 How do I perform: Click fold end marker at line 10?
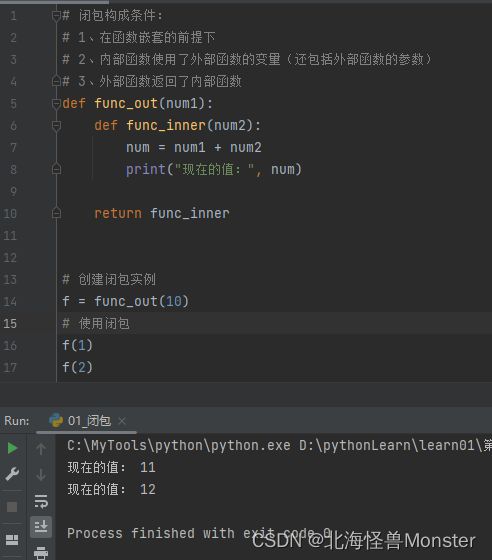coord(56,213)
